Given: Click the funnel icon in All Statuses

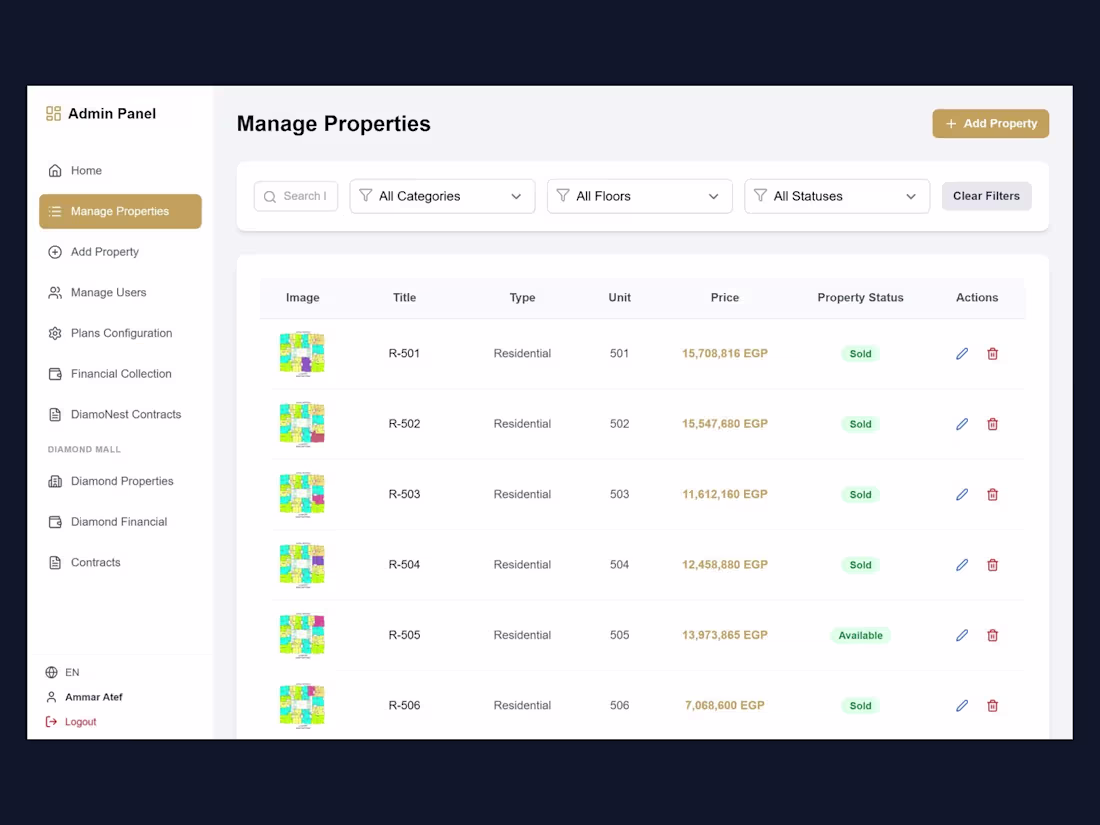Looking at the screenshot, I should click(760, 195).
